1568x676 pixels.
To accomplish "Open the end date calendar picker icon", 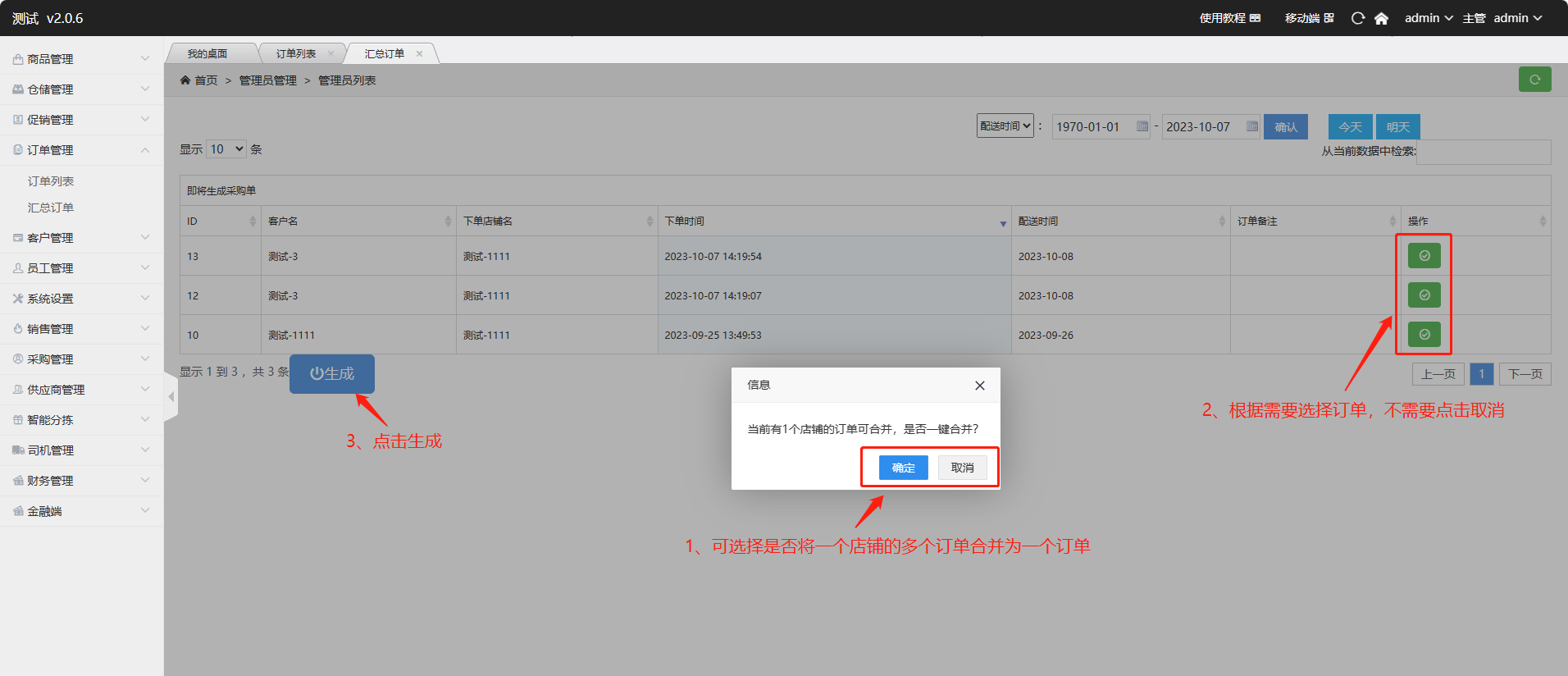I will (x=1251, y=126).
